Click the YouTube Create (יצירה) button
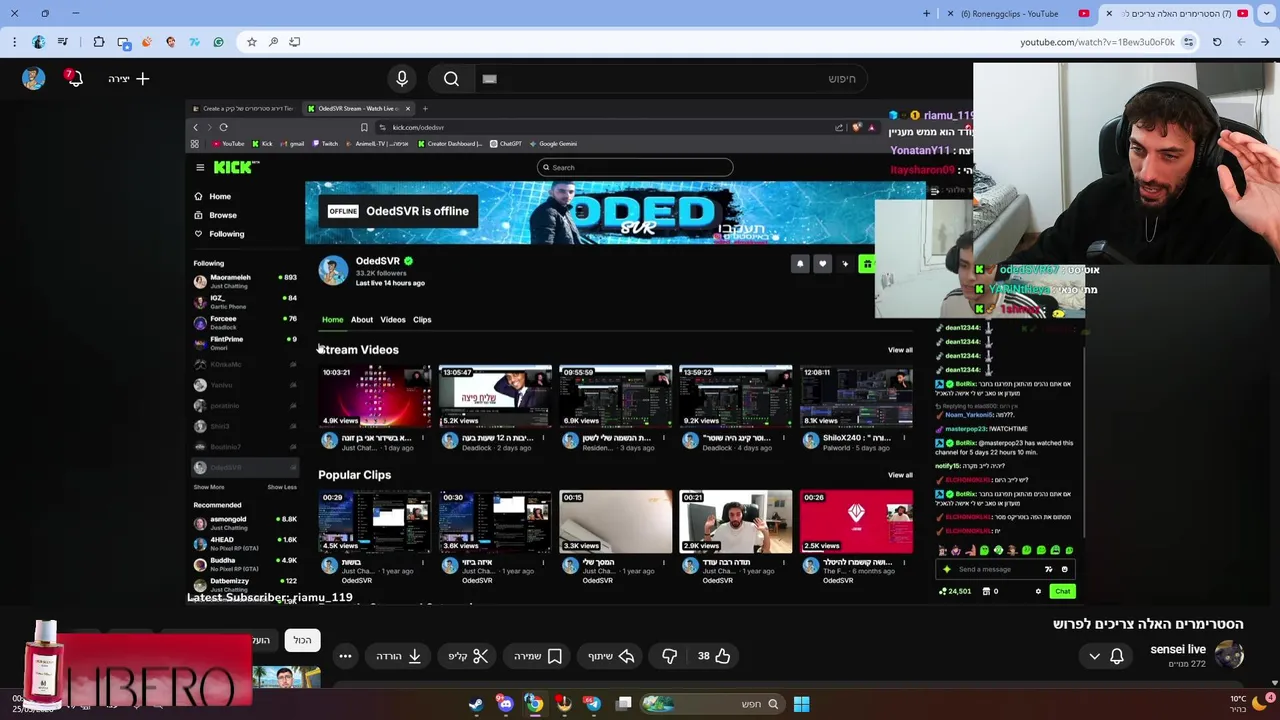The image size is (1280, 720). click(129, 79)
